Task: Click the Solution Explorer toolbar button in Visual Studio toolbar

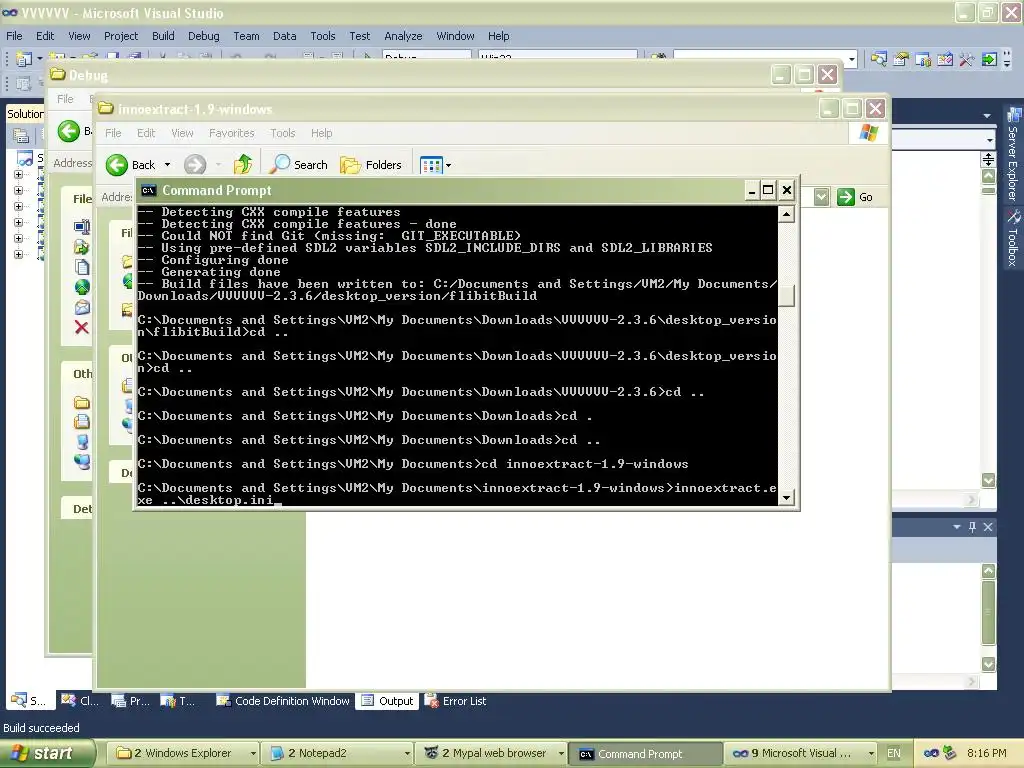Action: tap(879, 60)
